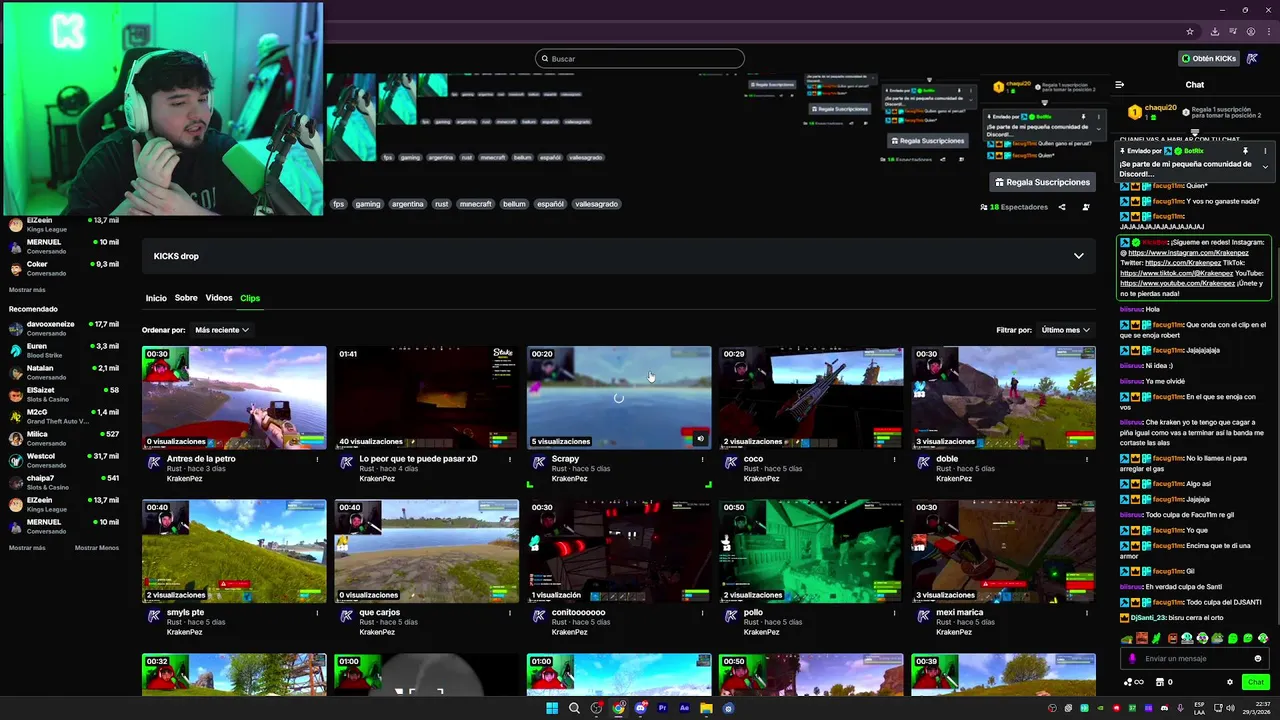The height and width of the screenshot is (720, 1280).
Task: Open Más reciente sort dropdown
Action: [221, 330]
